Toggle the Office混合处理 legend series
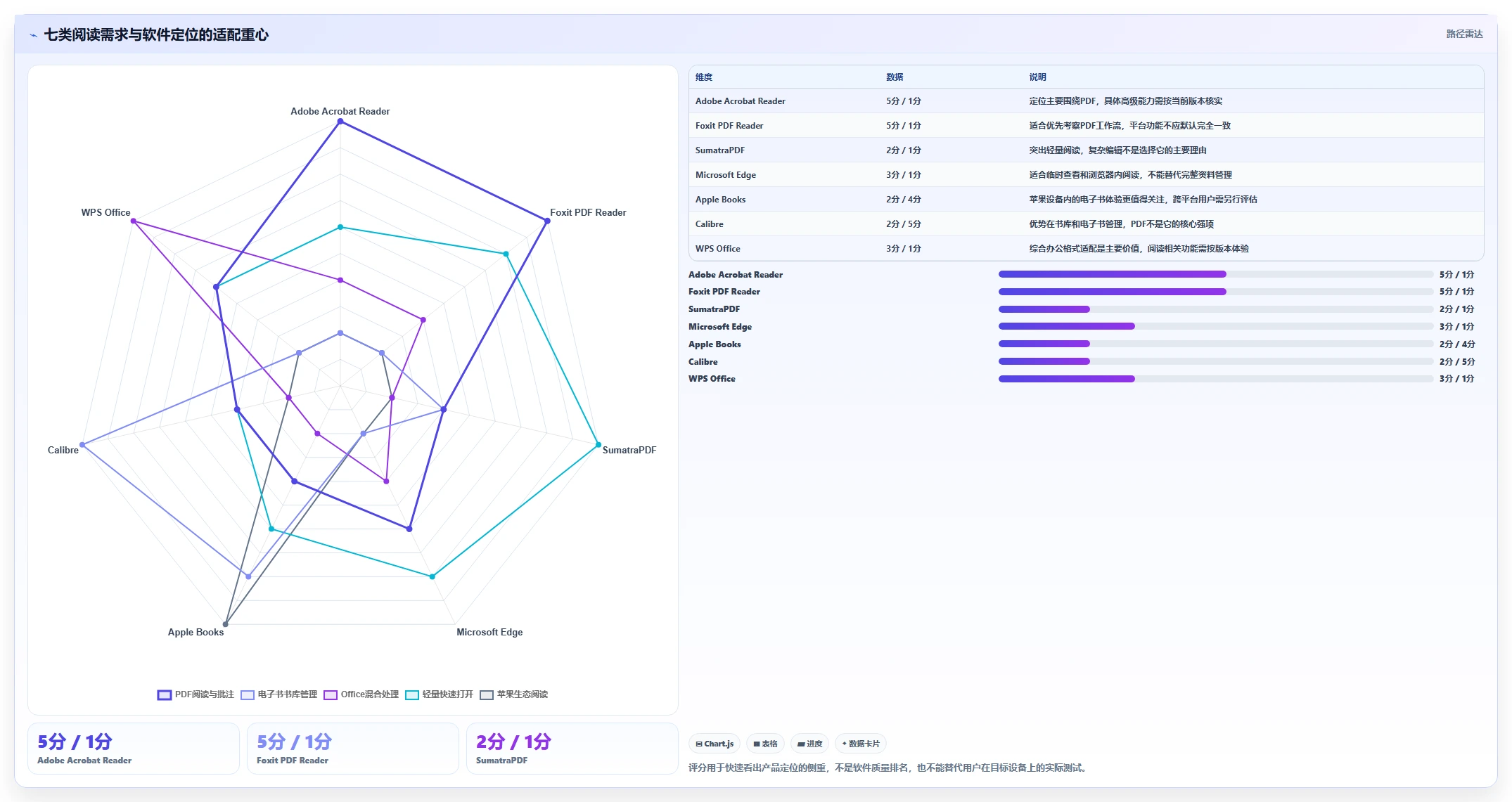1512x802 pixels. coord(361,694)
